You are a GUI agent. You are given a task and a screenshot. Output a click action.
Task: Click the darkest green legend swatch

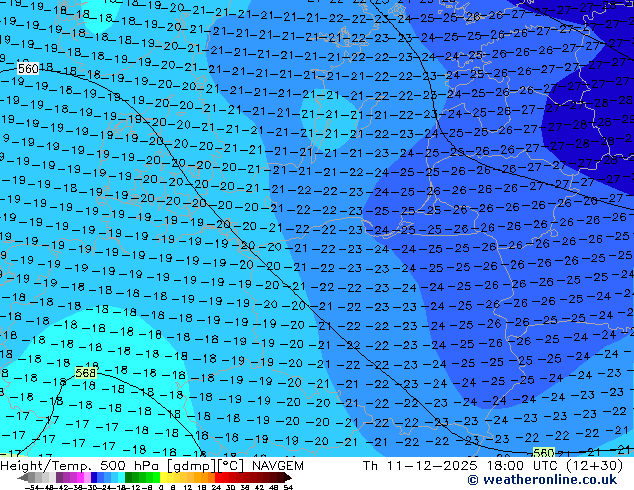click(x=129, y=477)
